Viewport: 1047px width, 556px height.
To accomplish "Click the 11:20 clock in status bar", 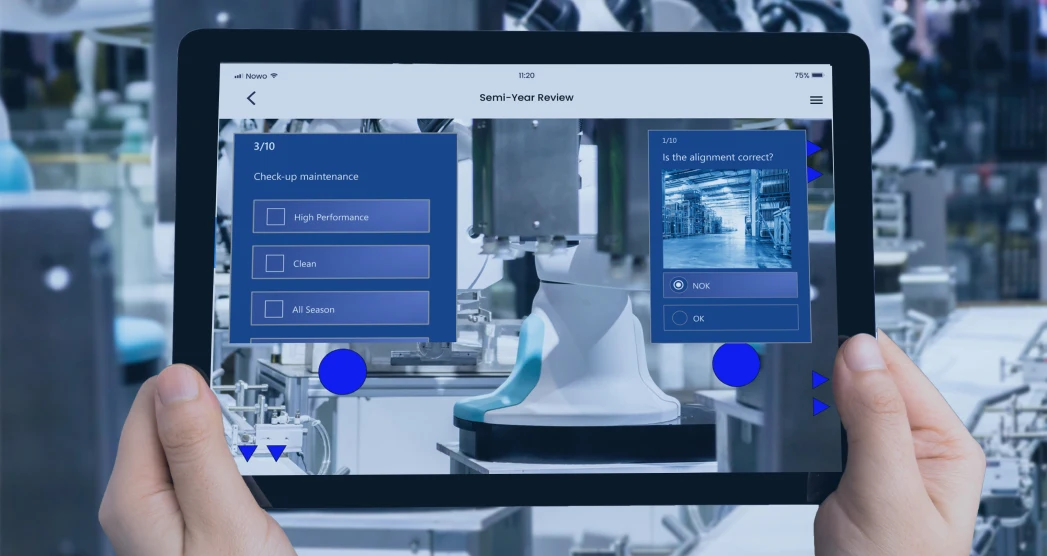I will tap(526, 75).
